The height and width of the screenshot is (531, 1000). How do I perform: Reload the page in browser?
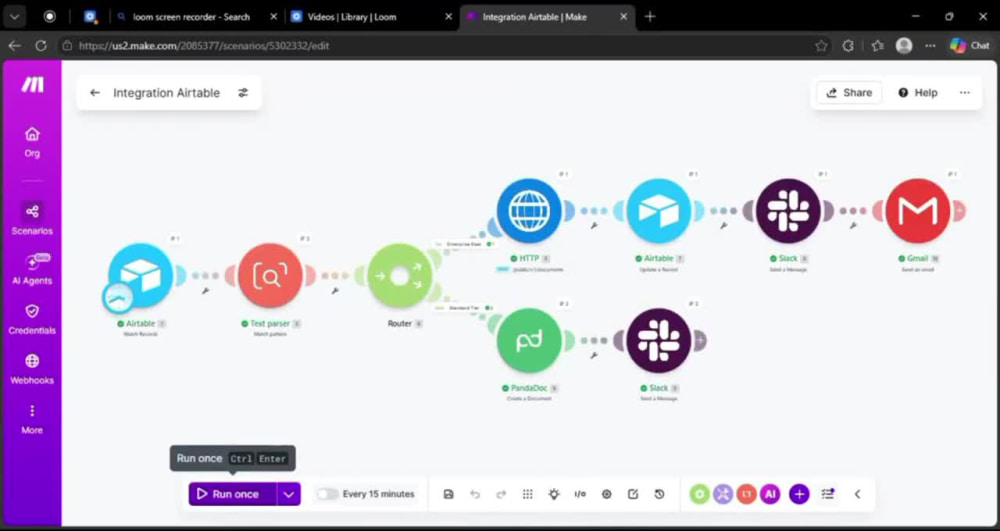coord(41,46)
